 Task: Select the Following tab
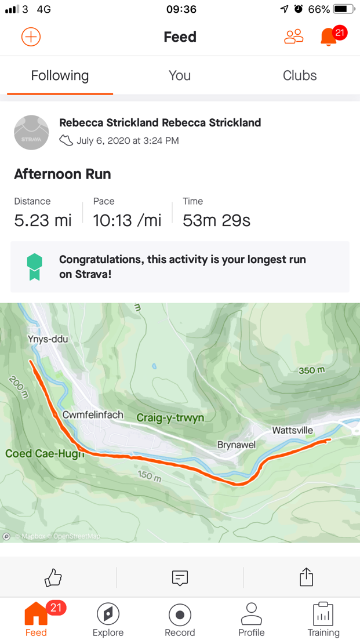pos(60,76)
